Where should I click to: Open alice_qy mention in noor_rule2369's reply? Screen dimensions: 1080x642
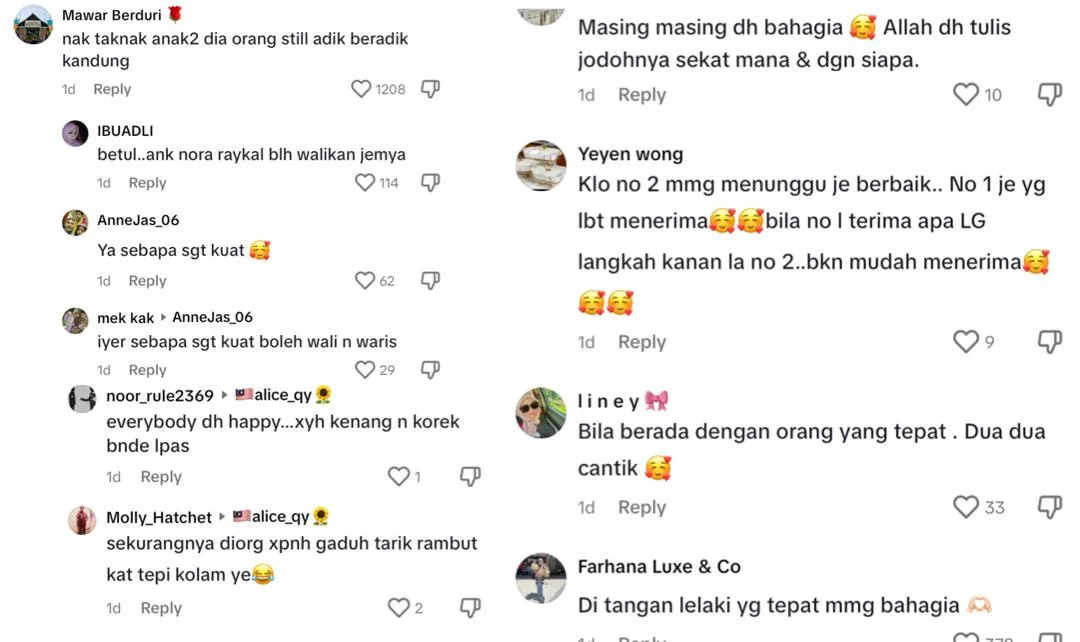[x=283, y=395]
